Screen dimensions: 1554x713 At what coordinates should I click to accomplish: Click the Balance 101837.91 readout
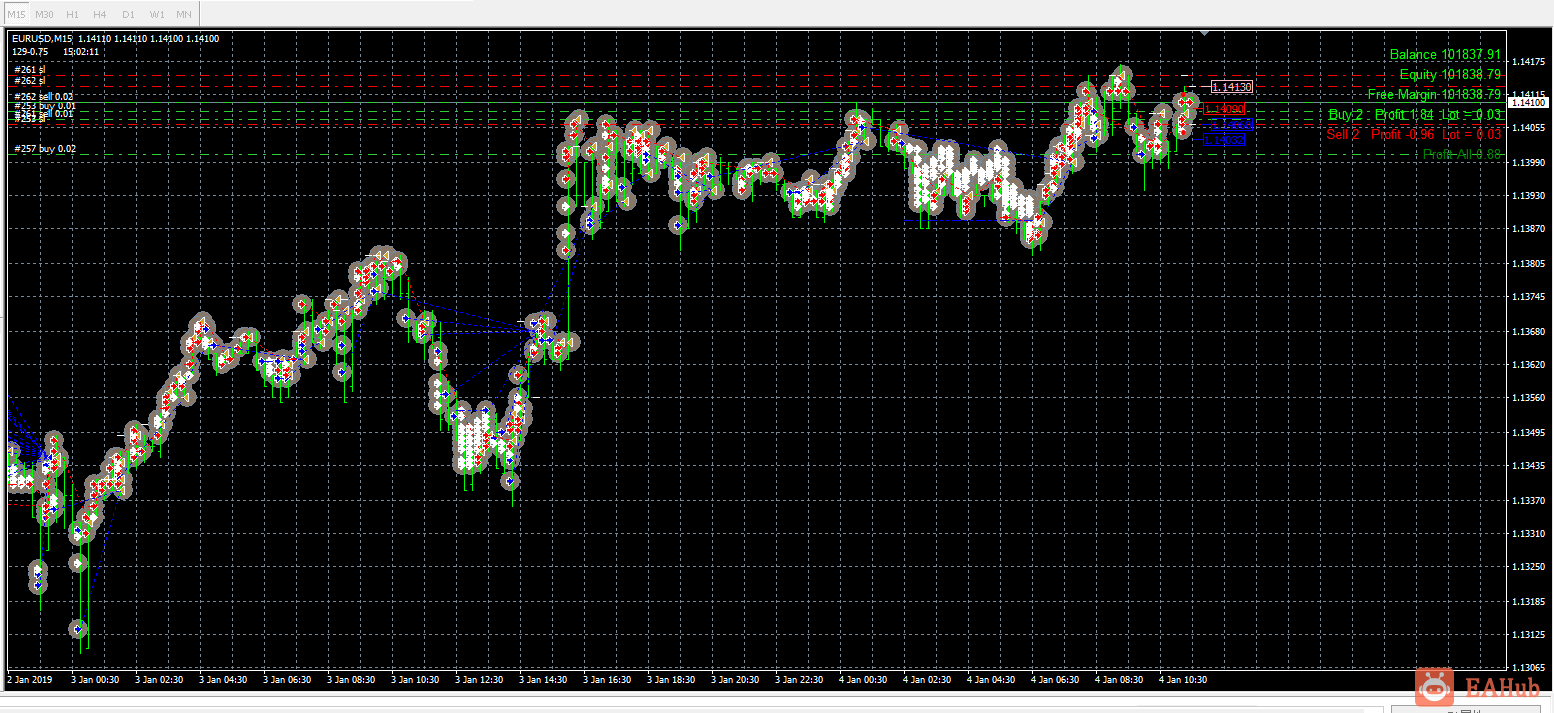point(1445,55)
